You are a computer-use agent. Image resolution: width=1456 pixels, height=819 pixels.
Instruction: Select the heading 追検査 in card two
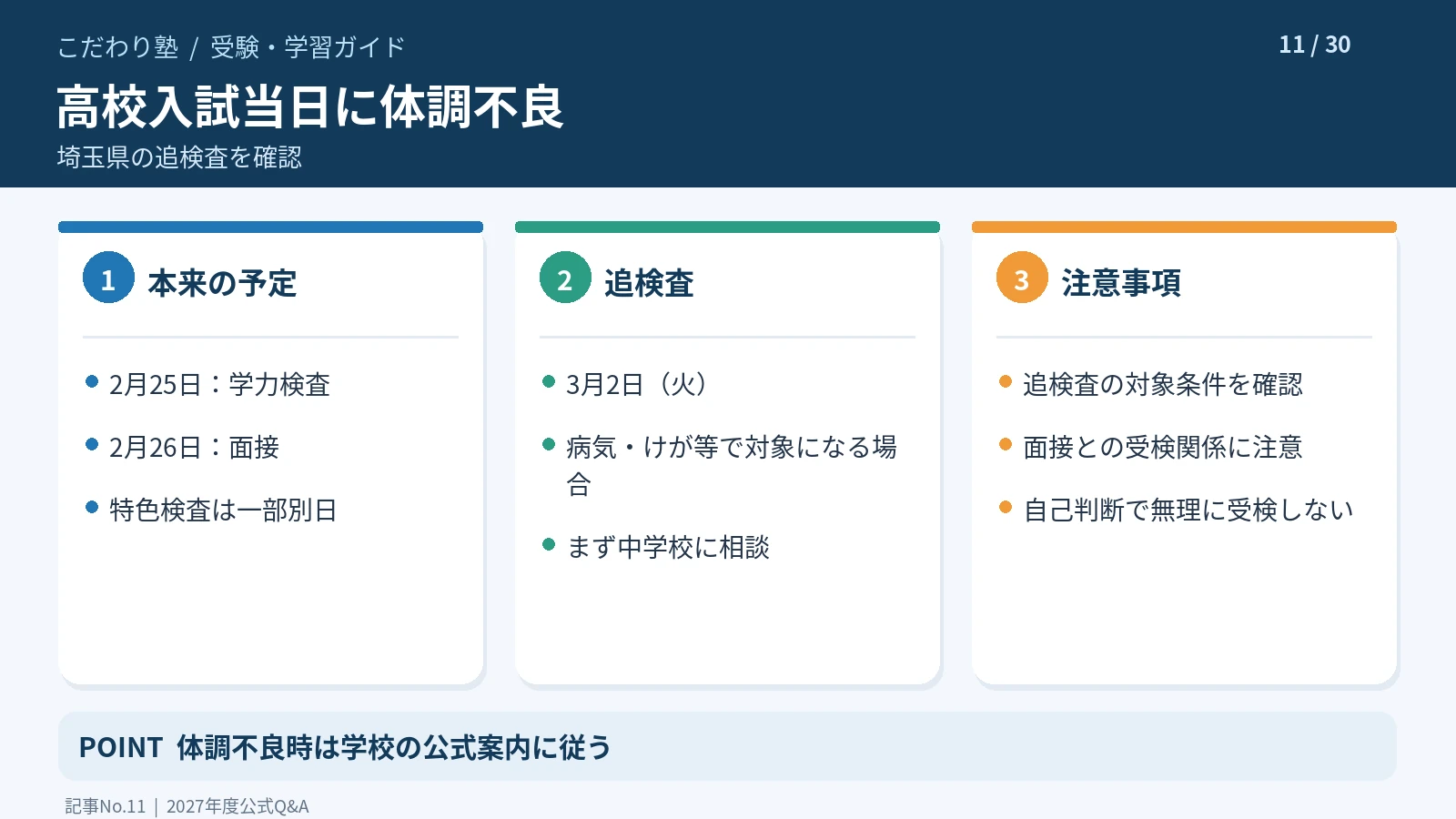point(649,283)
